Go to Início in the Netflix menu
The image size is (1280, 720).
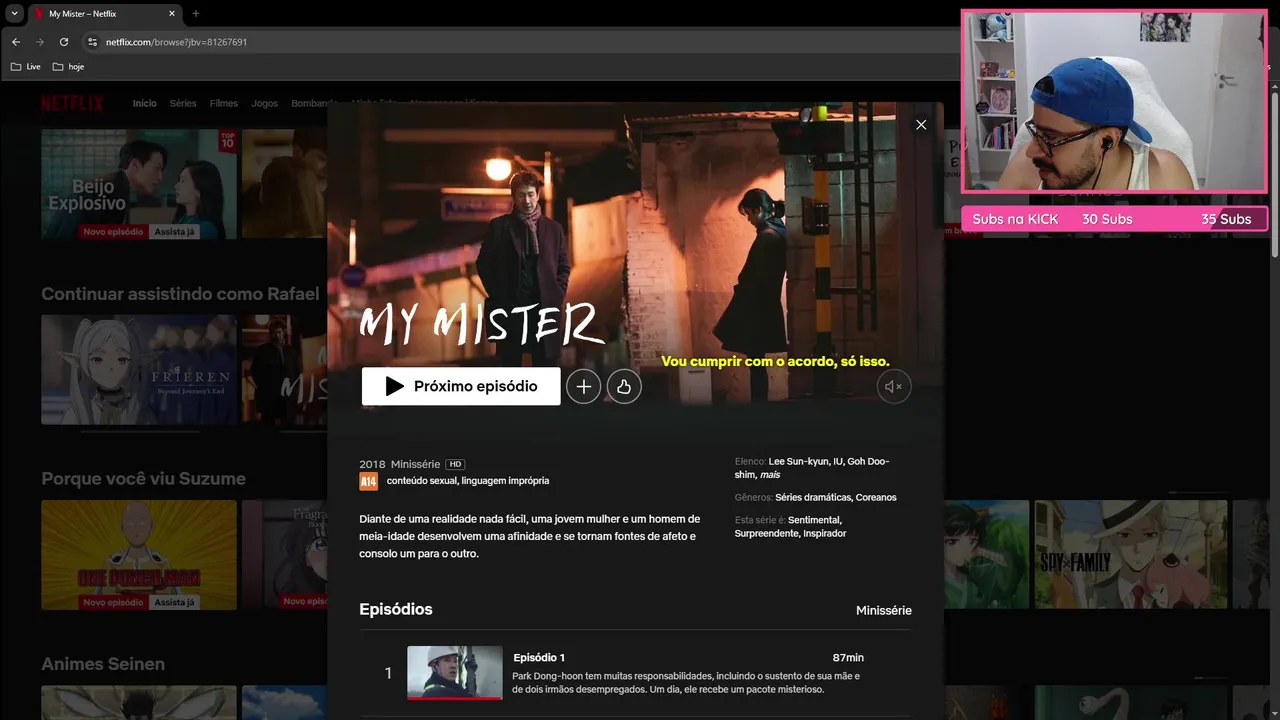point(145,104)
